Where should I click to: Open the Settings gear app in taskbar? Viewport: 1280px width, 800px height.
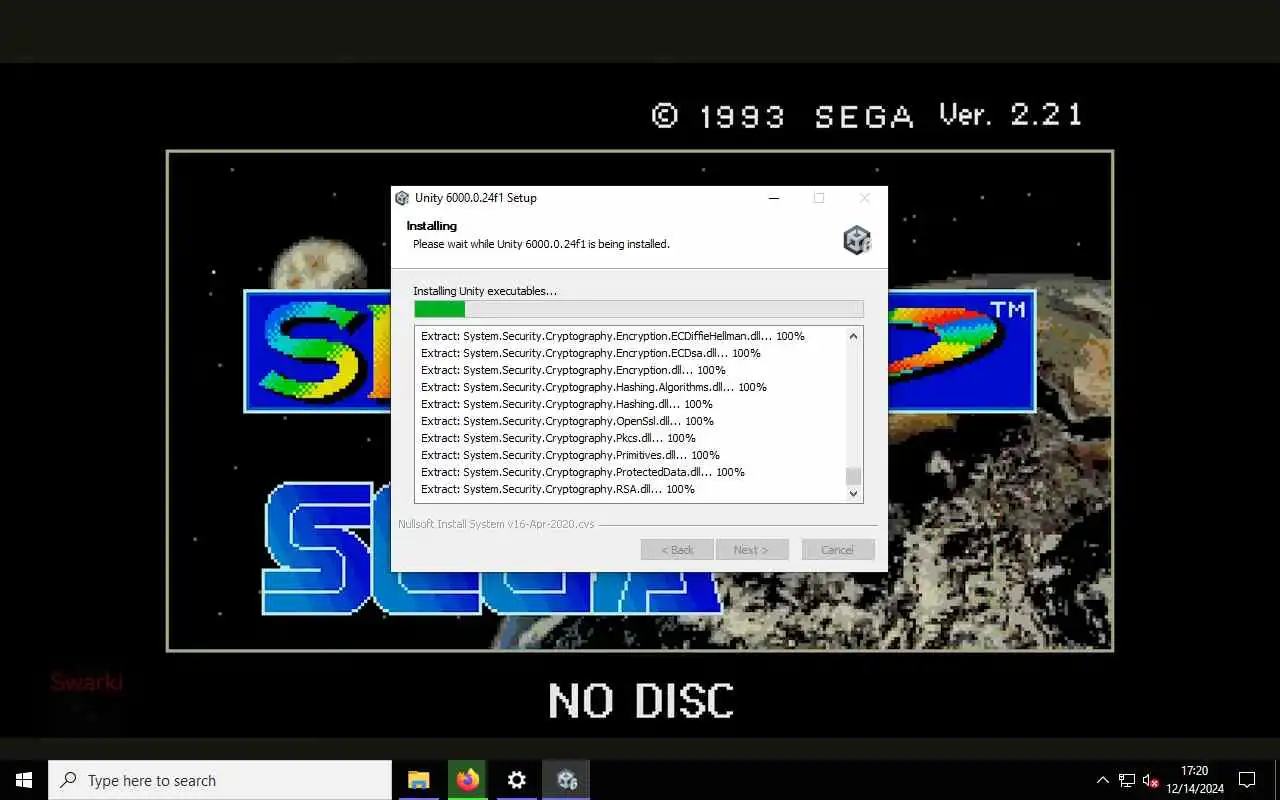[x=517, y=780]
